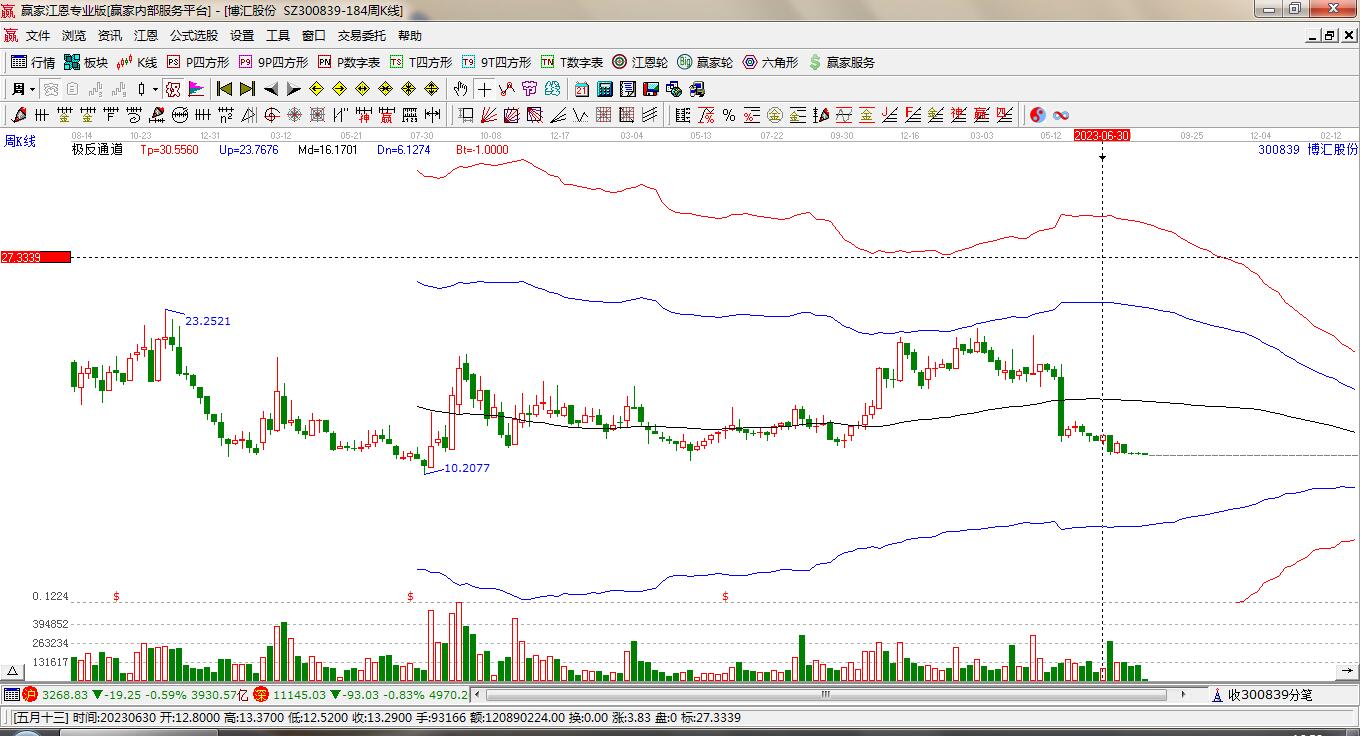Open the candlestick style dropdown arrow
Image resolution: width=1360 pixels, height=736 pixels.
pos(155,89)
